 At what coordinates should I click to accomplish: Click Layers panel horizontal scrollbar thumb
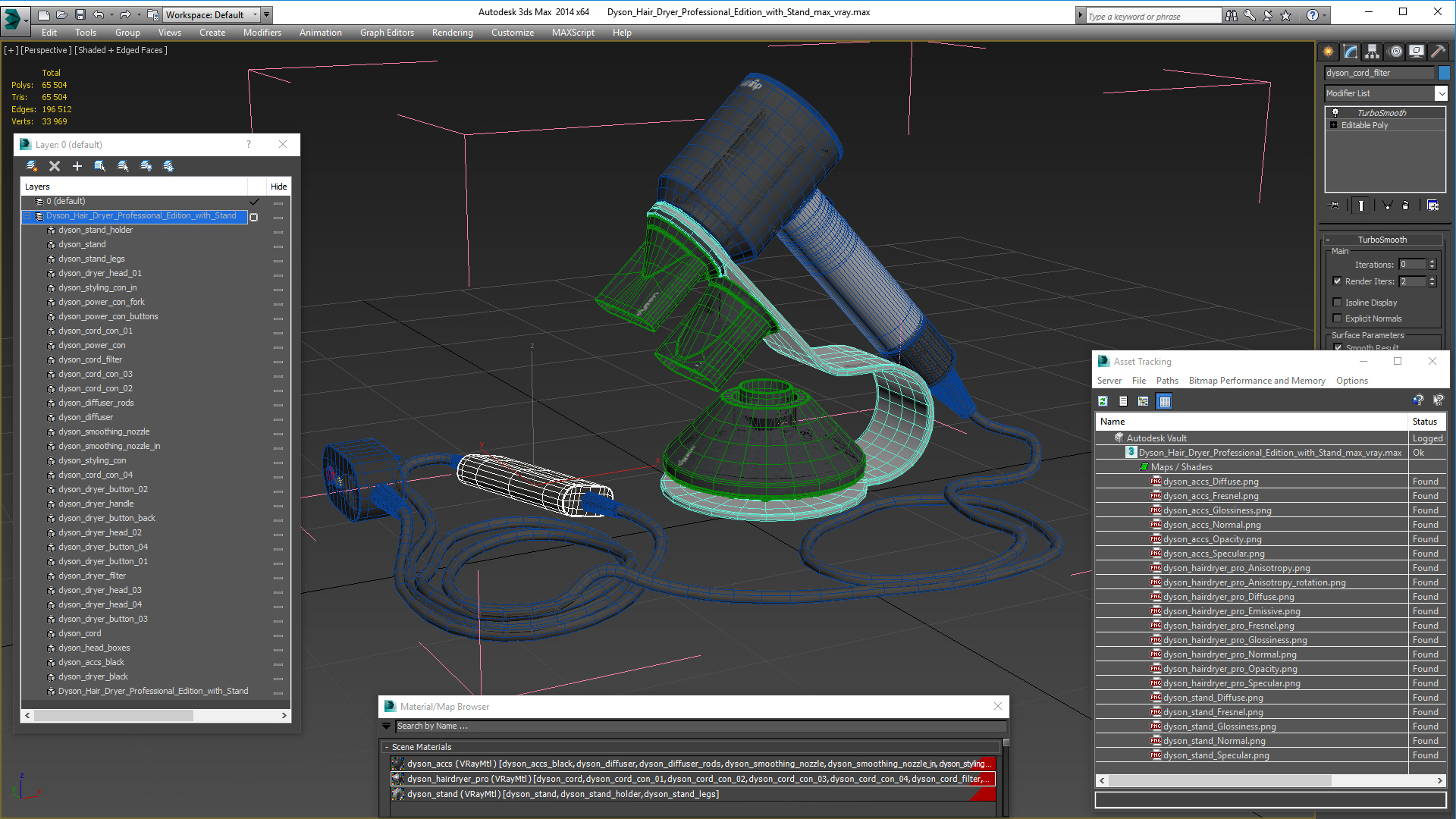point(114,715)
